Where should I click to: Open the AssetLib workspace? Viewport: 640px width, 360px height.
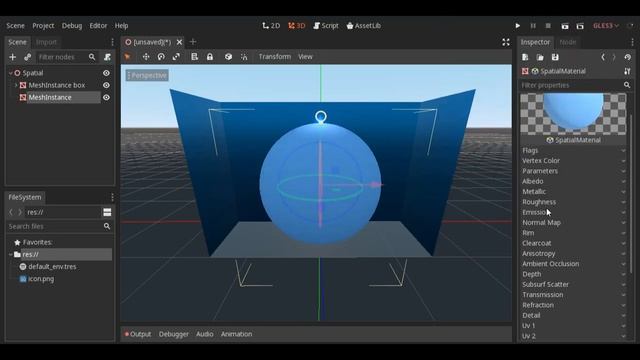click(364, 26)
